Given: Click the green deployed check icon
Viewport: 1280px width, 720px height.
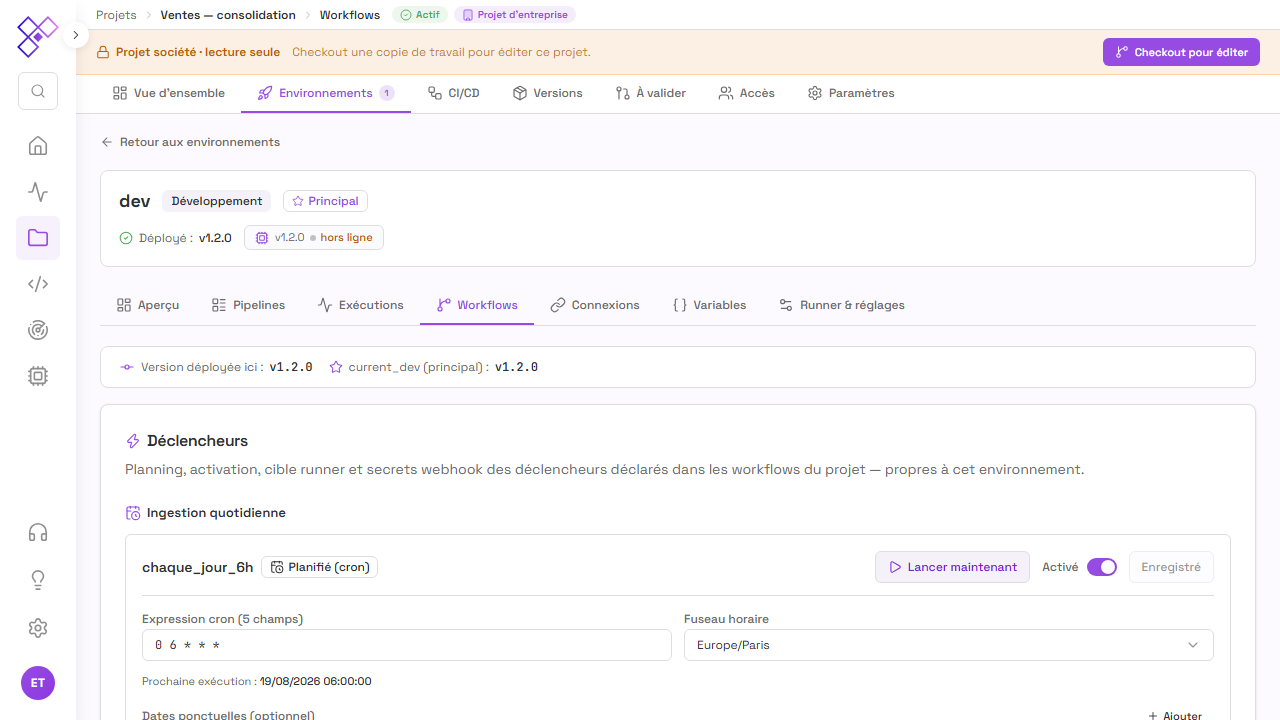Looking at the screenshot, I should [x=126, y=238].
